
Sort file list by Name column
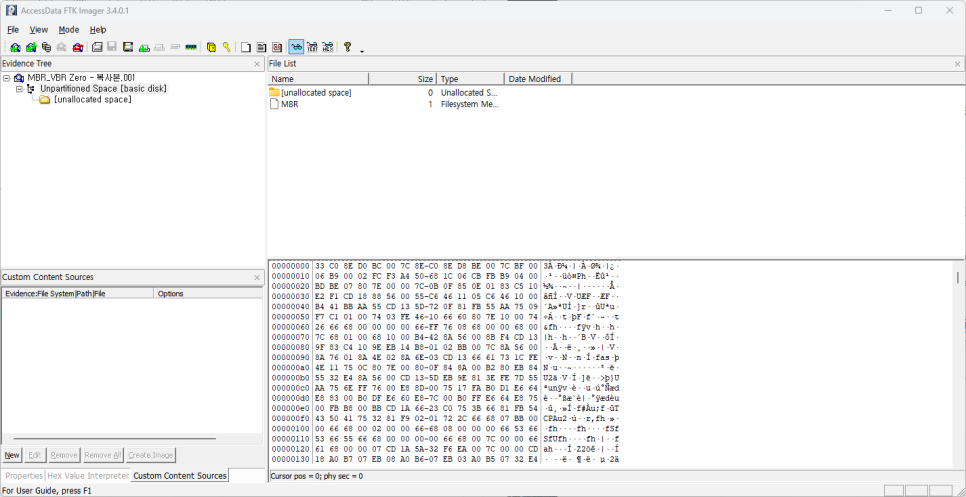click(318, 79)
